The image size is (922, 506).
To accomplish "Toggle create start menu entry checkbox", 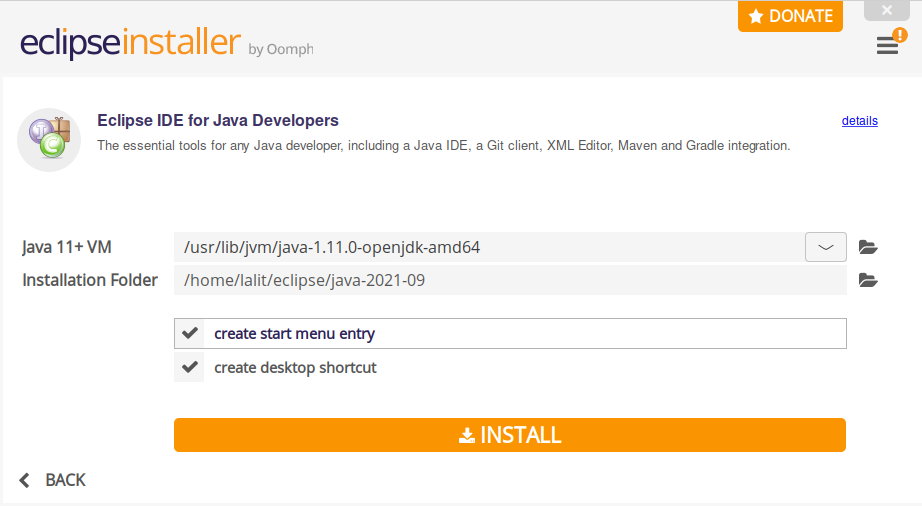I will (189, 333).
